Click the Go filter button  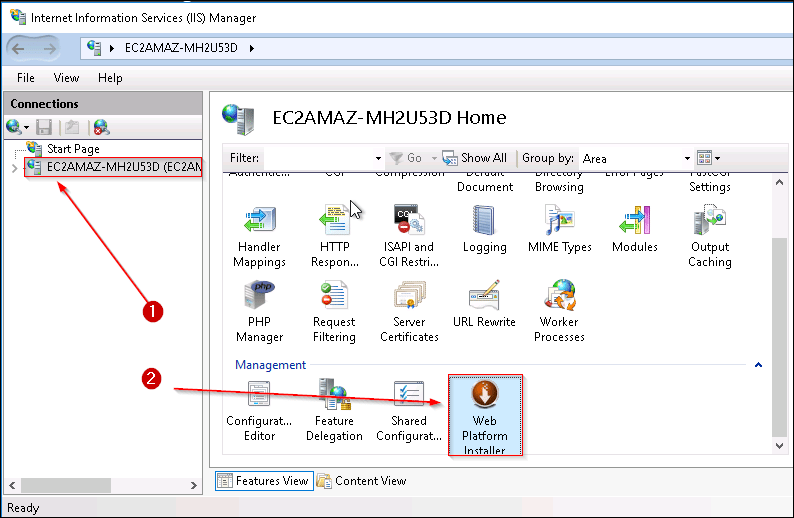pos(406,158)
